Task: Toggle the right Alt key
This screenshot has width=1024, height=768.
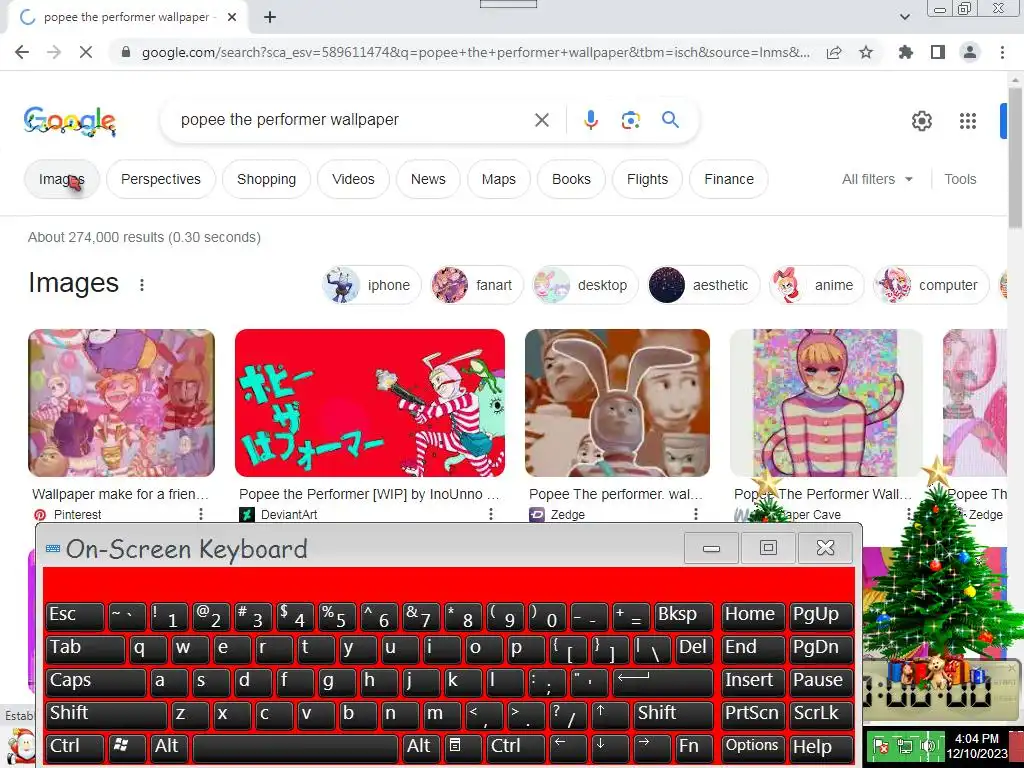Action: click(x=421, y=746)
